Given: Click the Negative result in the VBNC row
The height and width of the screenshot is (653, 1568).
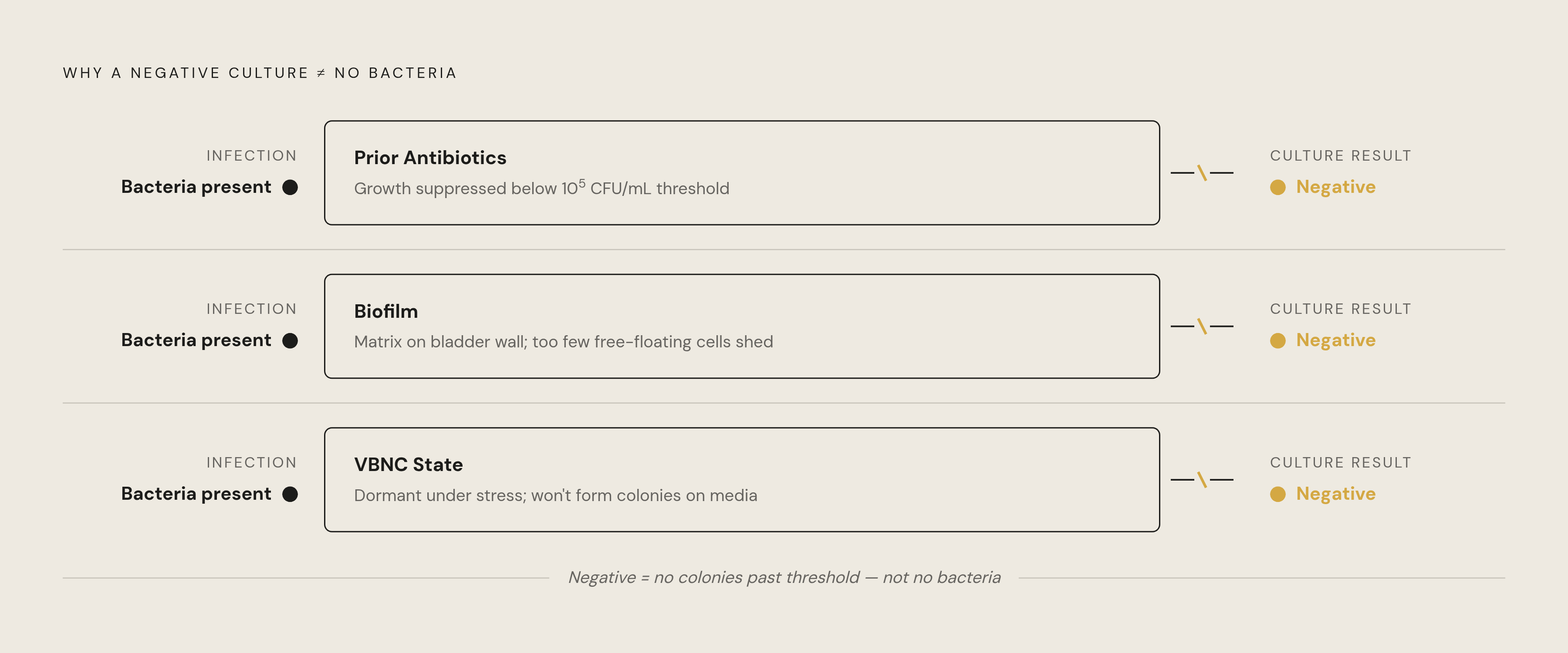Looking at the screenshot, I should pyautogui.click(x=1335, y=494).
